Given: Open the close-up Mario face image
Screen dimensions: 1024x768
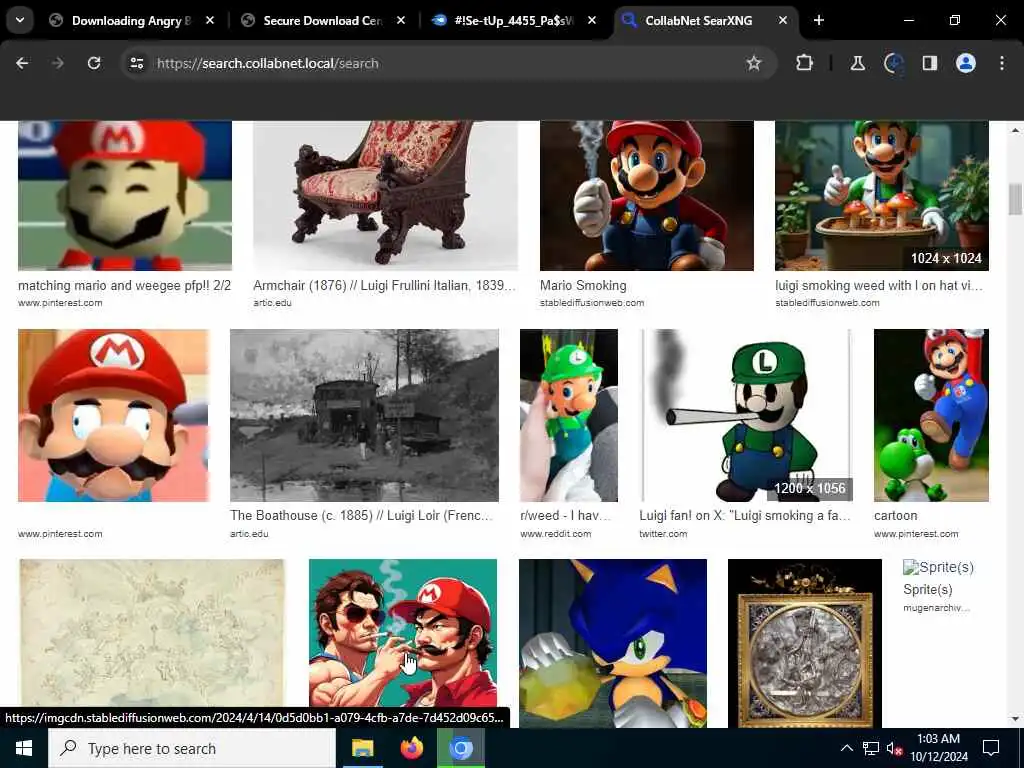Looking at the screenshot, I should [x=113, y=415].
